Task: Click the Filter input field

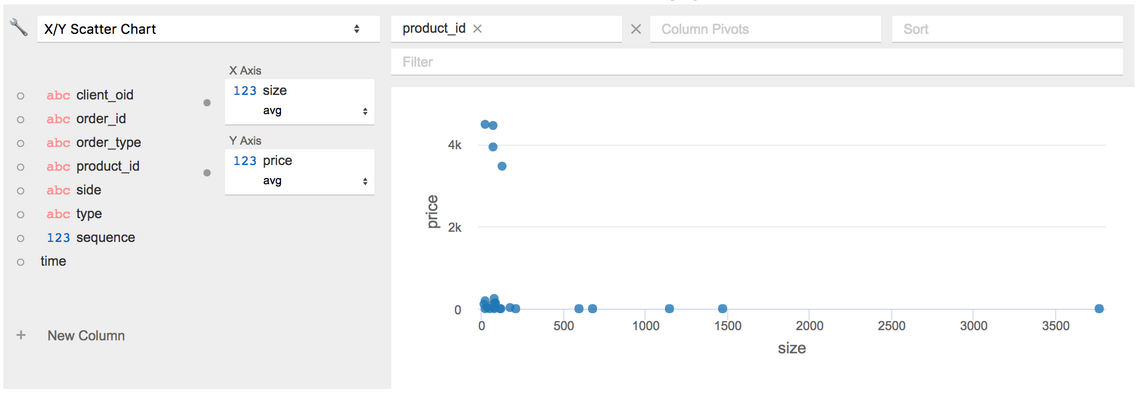Action: coord(757,62)
